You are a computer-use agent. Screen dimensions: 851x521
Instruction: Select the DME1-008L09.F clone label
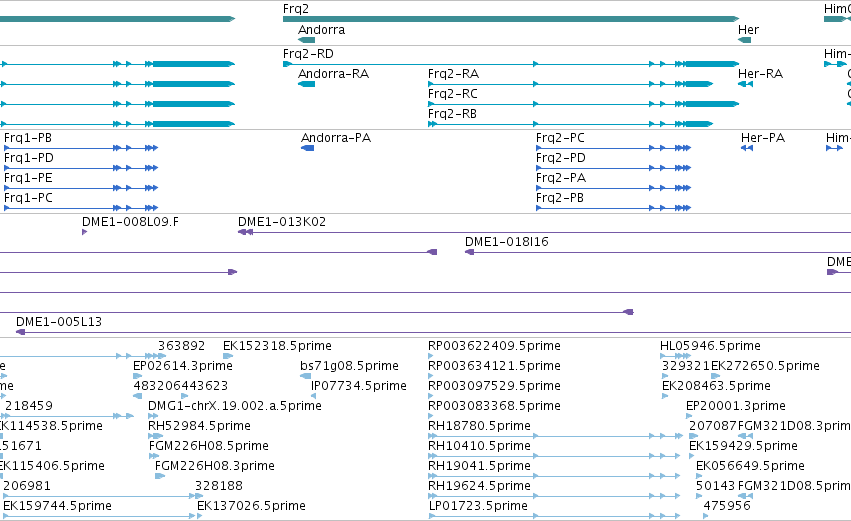[x=130, y=222]
